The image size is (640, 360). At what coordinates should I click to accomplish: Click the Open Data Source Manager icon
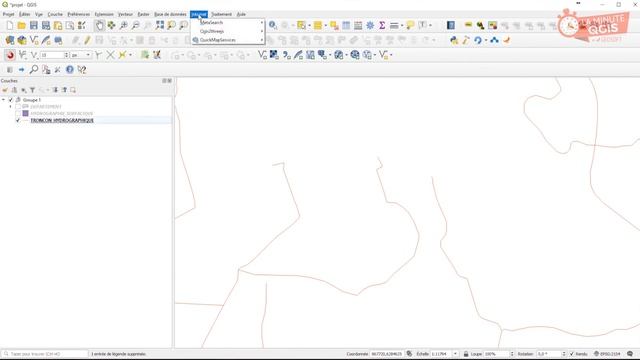[x=10, y=40]
